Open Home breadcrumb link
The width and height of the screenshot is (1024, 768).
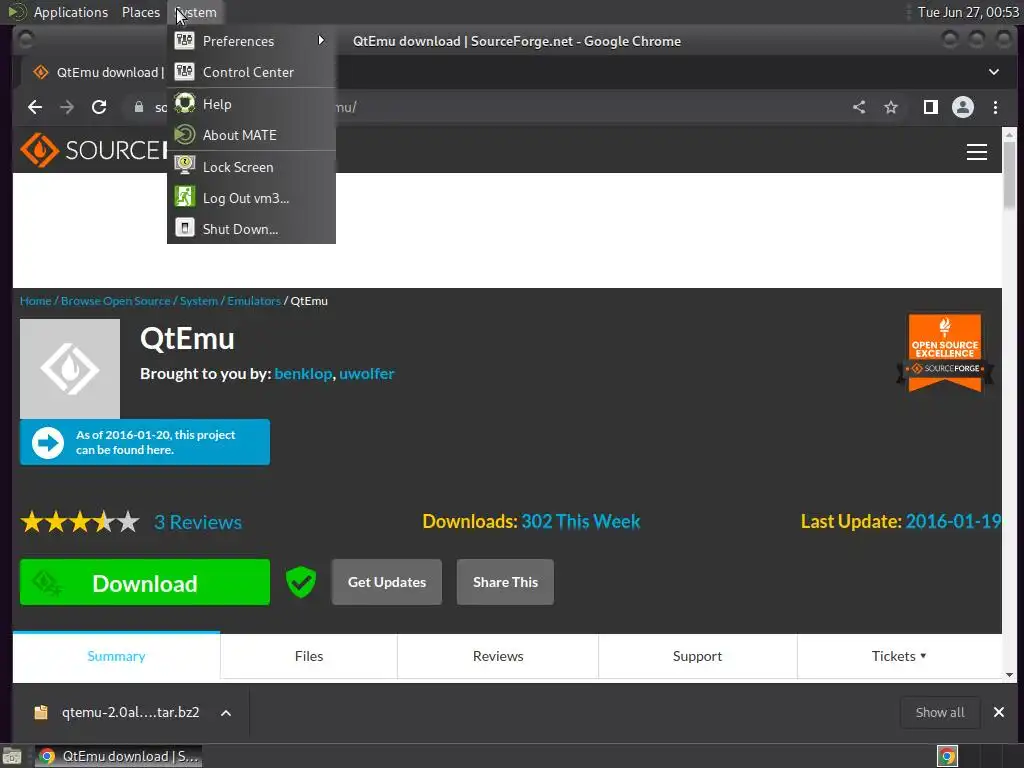(35, 301)
